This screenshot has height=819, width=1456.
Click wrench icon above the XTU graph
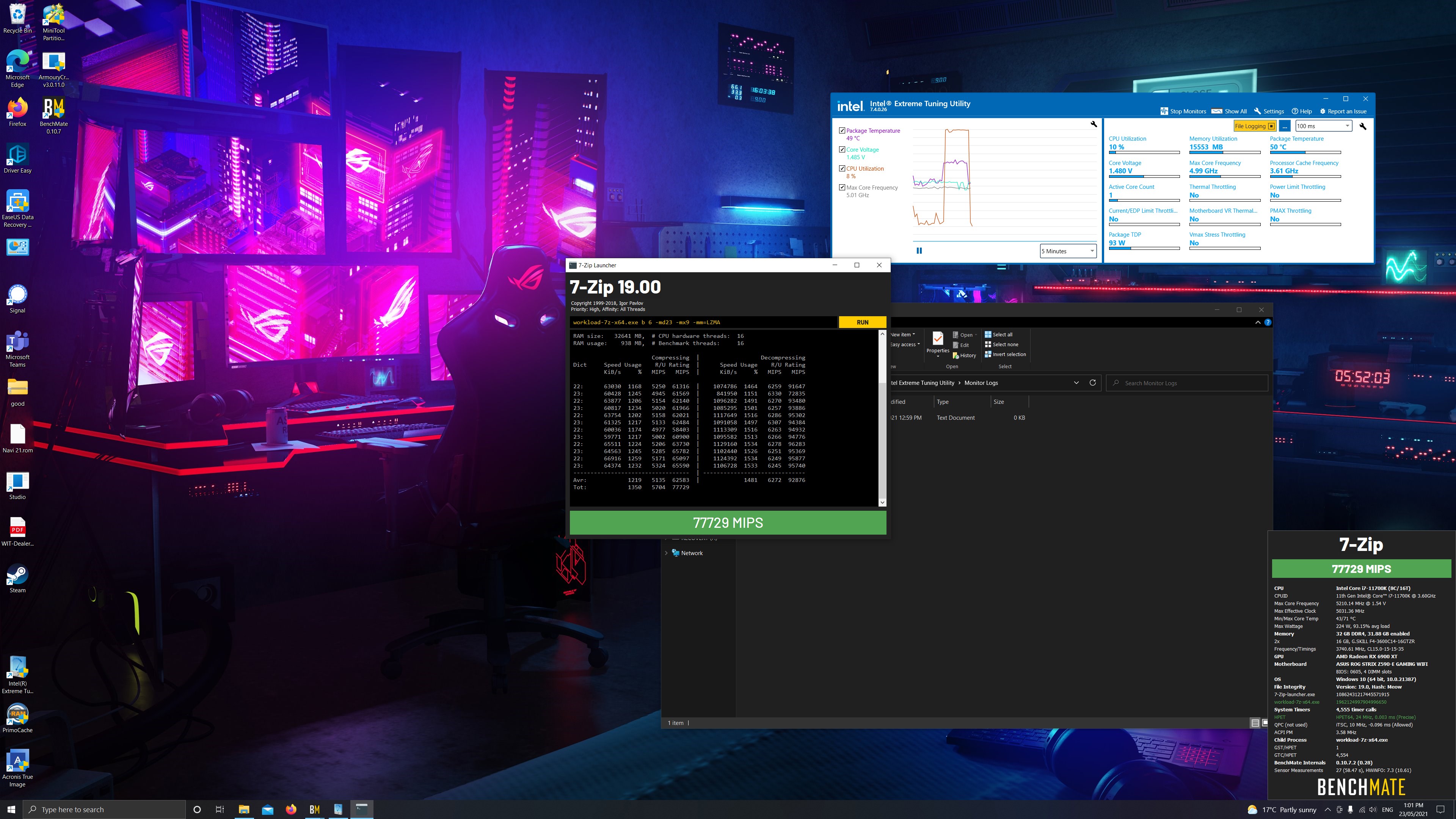[1094, 124]
